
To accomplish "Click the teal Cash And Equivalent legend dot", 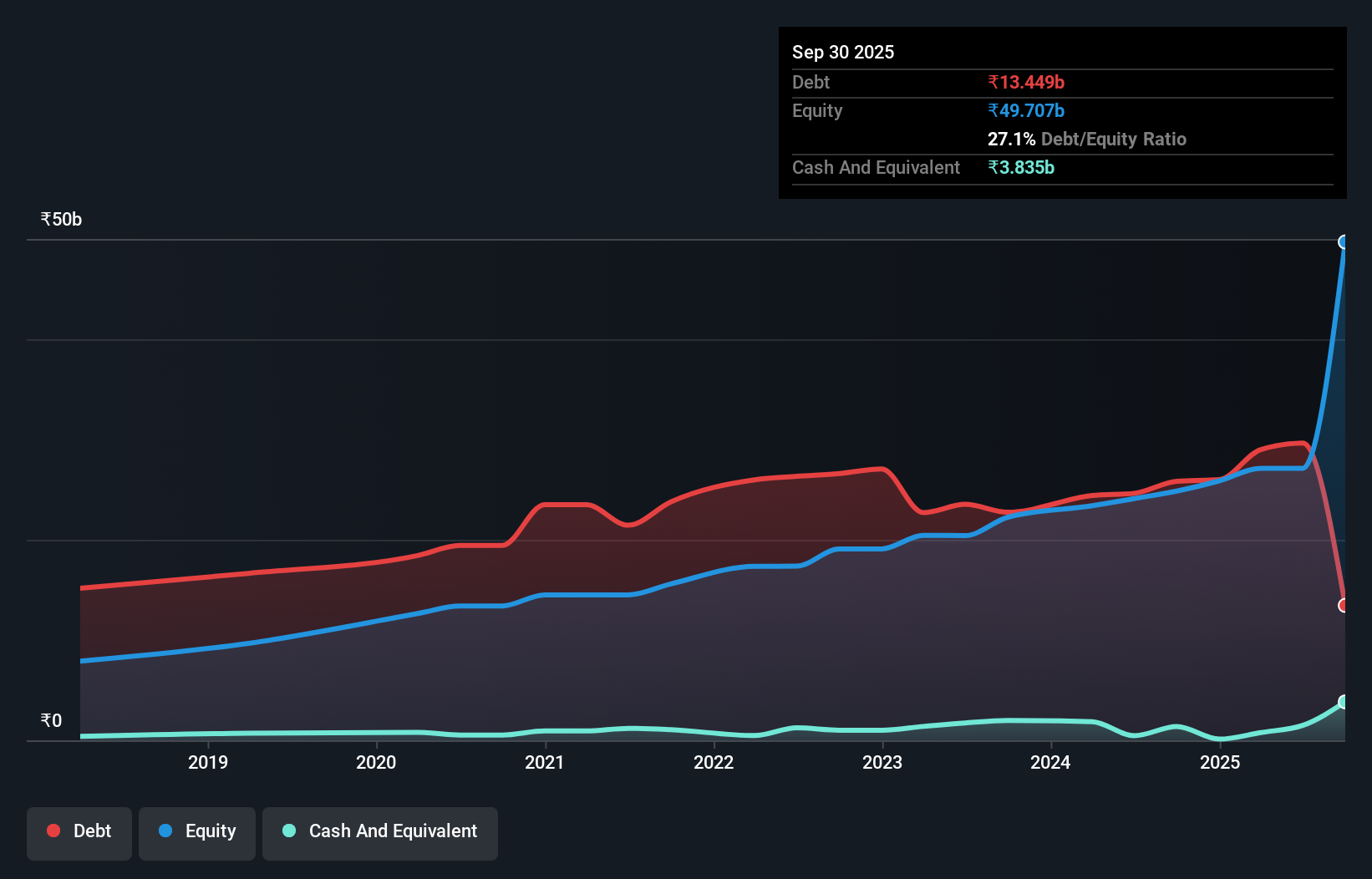I will tap(287, 831).
